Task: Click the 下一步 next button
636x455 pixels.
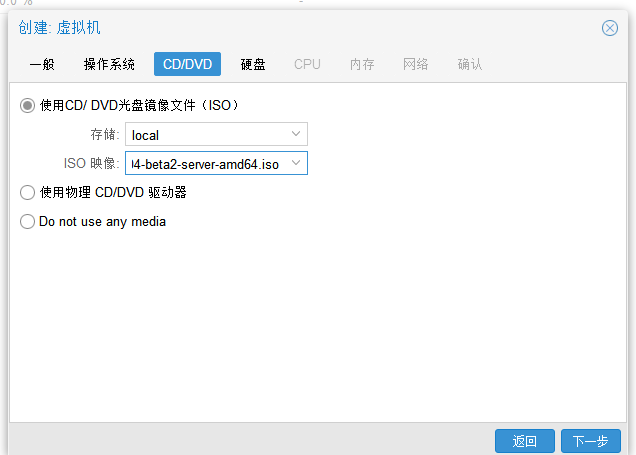Action: pyautogui.click(x=591, y=441)
